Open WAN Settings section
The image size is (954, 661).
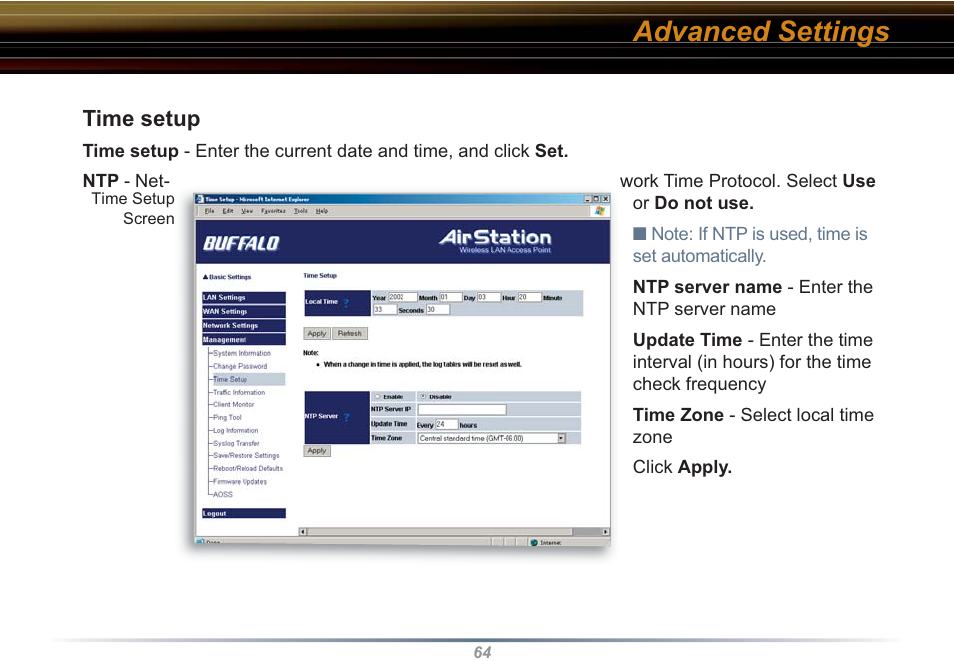(243, 312)
